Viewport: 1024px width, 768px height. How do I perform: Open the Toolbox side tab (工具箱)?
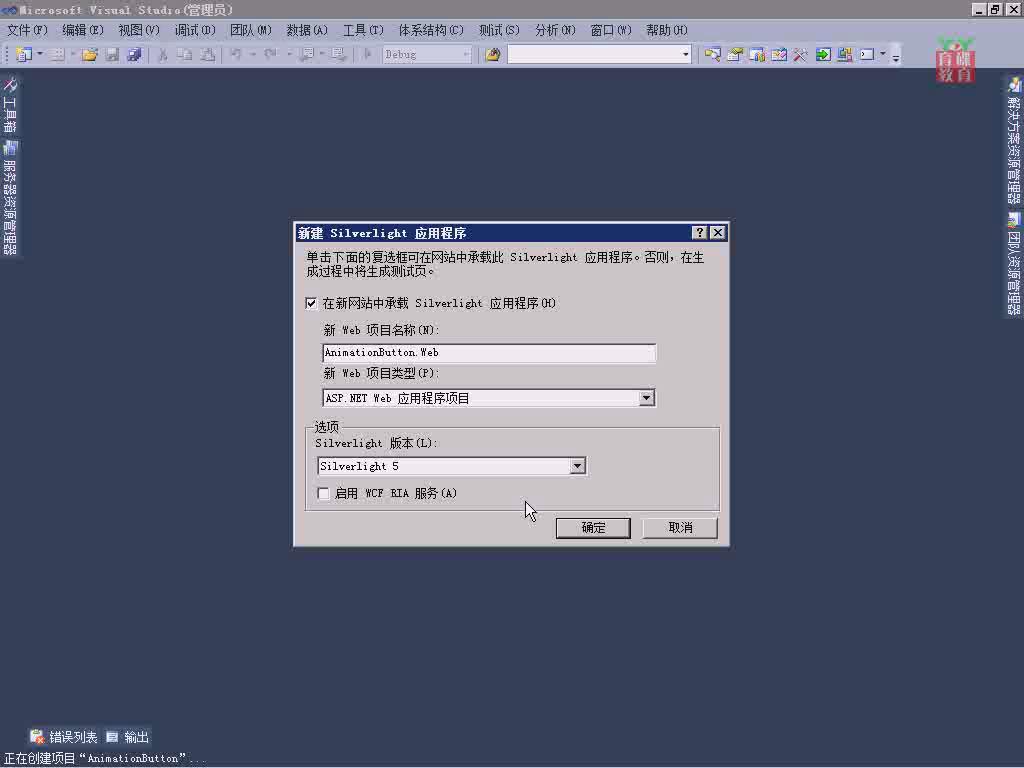click(x=10, y=104)
